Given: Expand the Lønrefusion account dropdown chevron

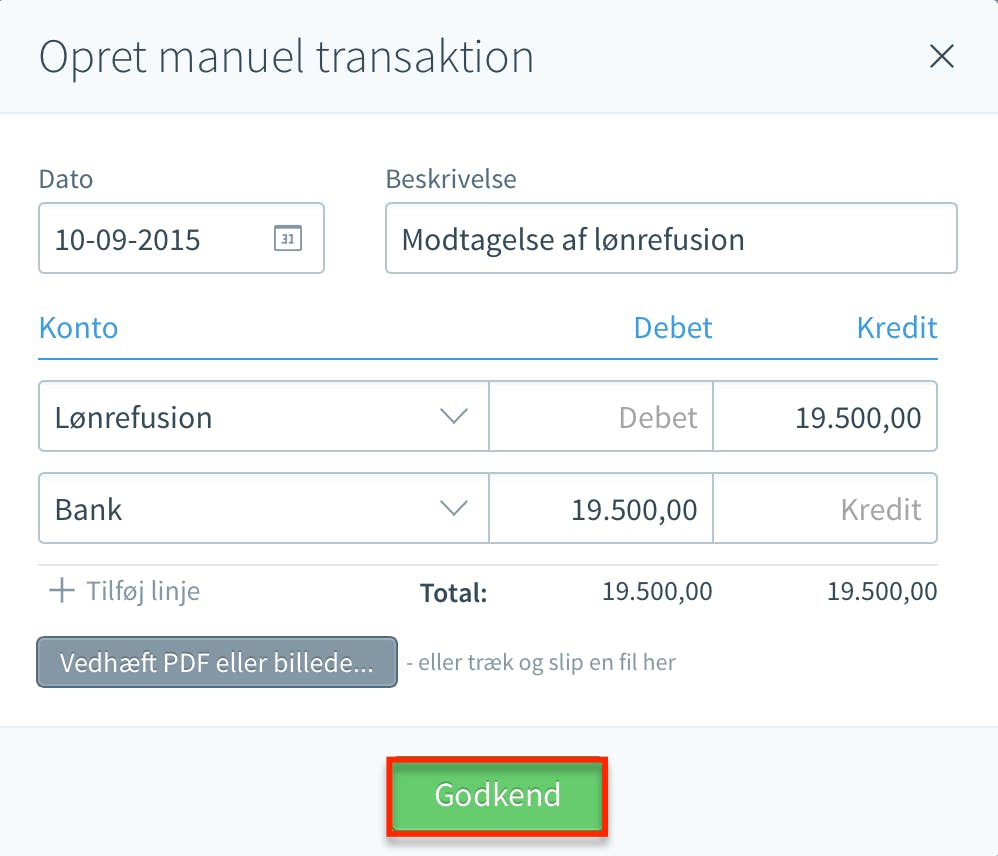Looking at the screenshot, I should click(x=454, y=417).
